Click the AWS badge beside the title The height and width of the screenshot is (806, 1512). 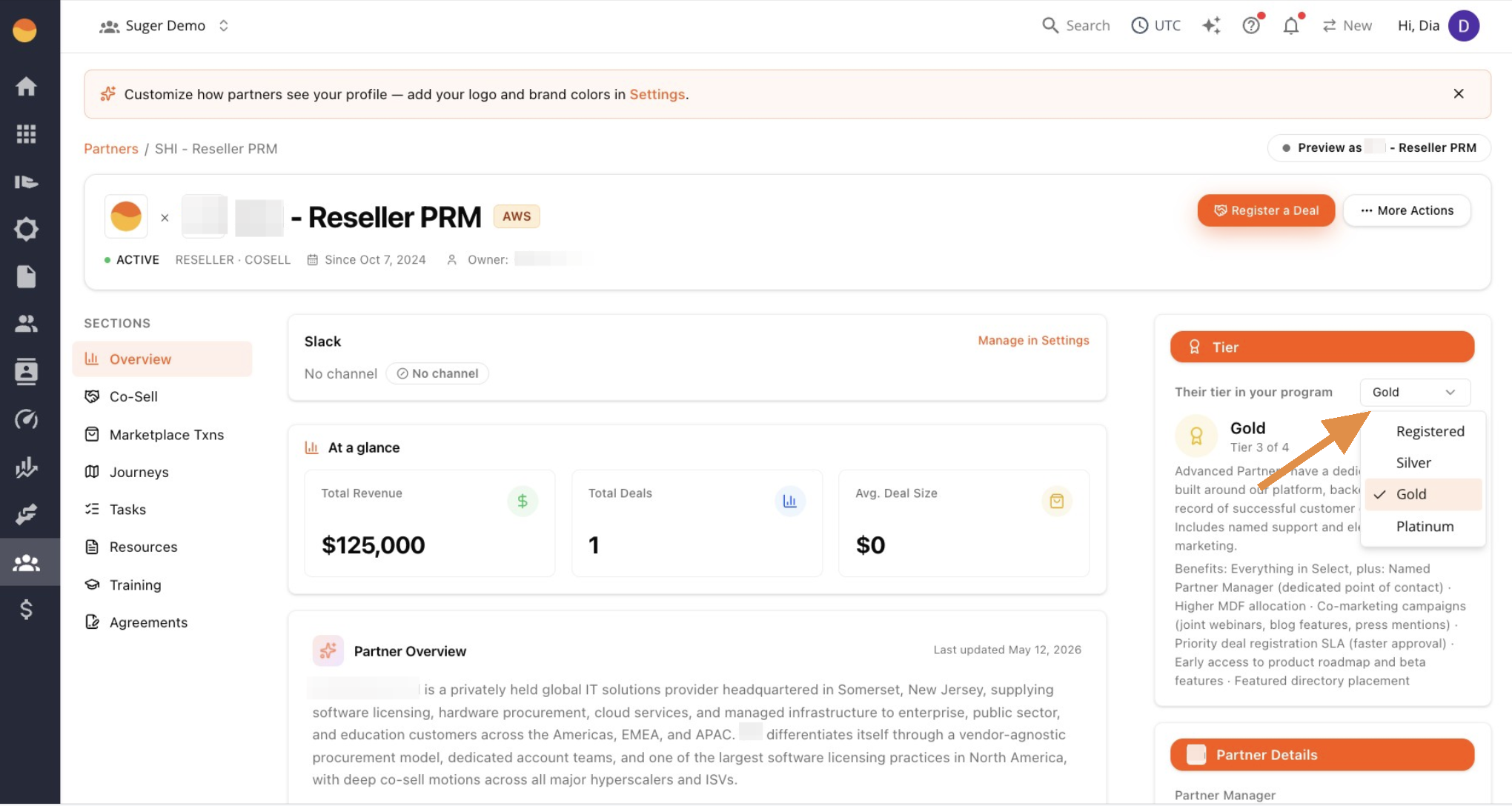click(x=517, y=216)
